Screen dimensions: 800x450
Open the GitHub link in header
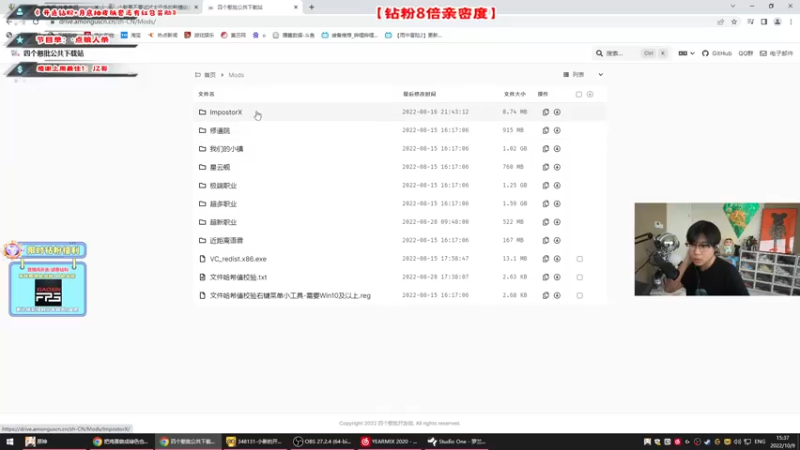[717, 54]
